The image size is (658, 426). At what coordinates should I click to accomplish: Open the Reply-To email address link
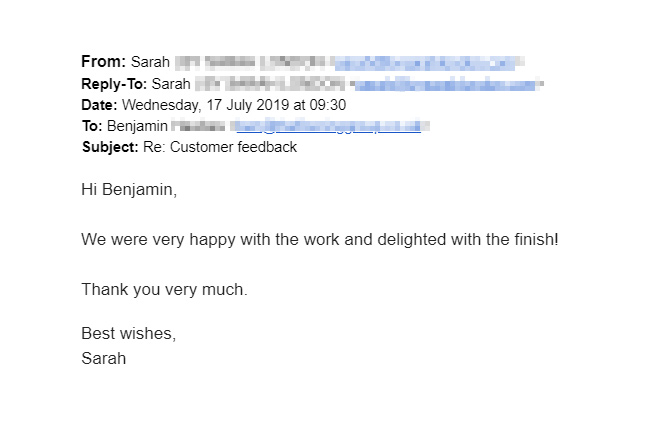448,84
